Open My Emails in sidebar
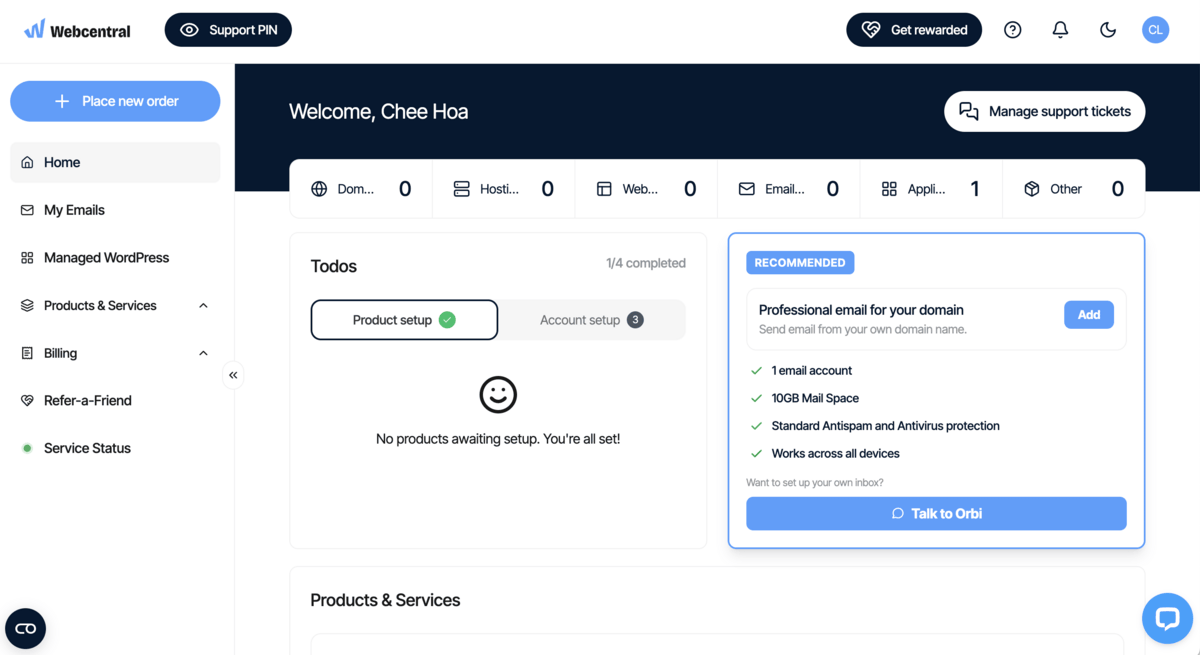 click(x=115, y=210)
